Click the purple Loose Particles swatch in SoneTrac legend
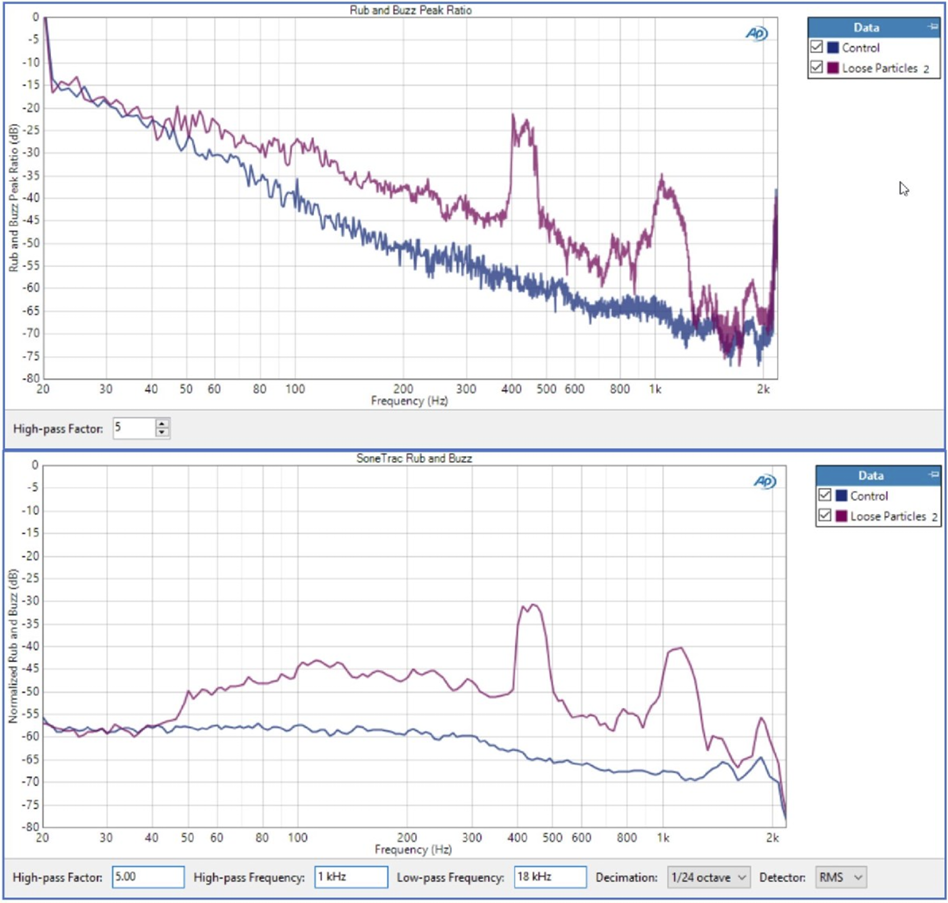The height and width of the screenshot is (903, 948). (841, 516)
